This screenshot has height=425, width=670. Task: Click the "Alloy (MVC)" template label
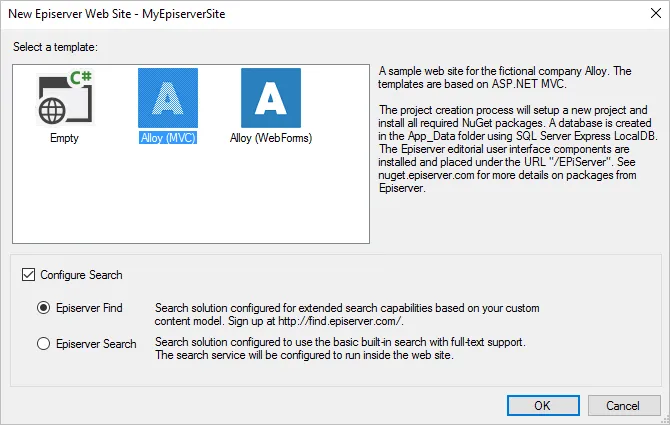(x=168, y=138)
